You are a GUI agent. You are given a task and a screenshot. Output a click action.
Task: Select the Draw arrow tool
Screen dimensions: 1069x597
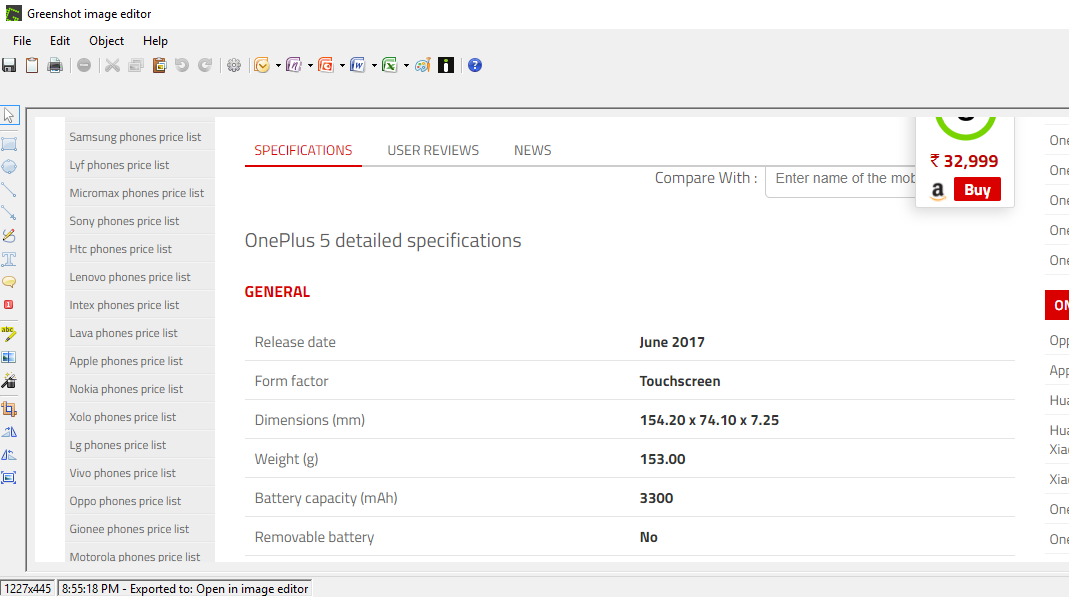(9, 213)
